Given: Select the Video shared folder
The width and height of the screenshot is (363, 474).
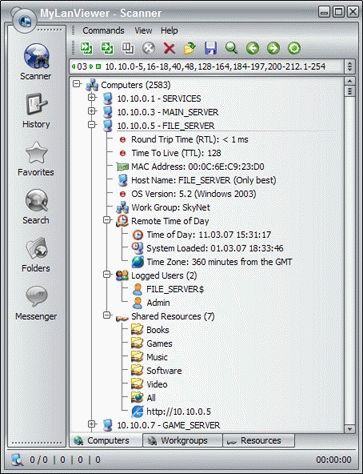Looking at the screenshot, I should tap(157, 385).
